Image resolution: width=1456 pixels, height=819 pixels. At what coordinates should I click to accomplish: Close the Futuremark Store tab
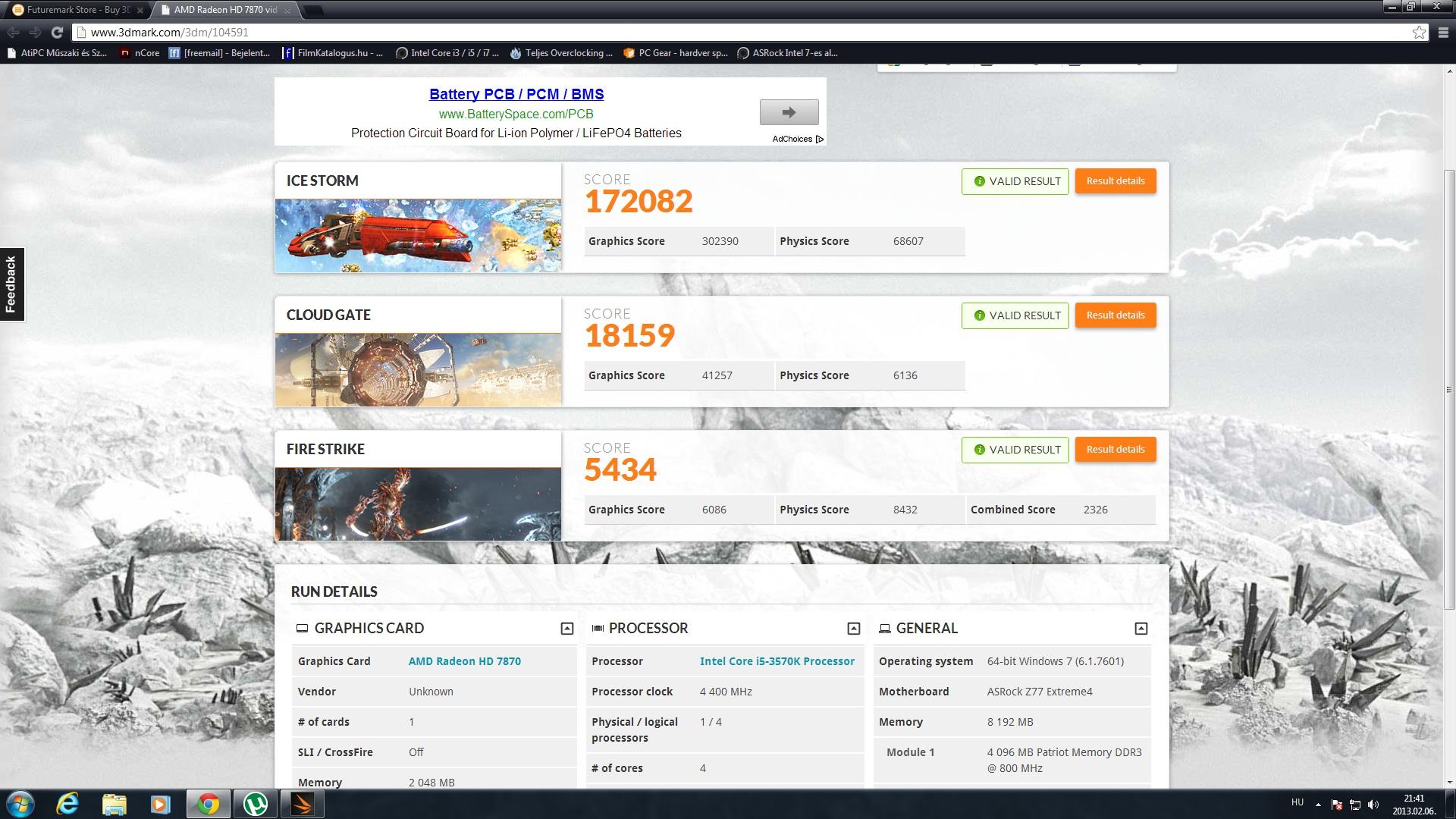tap(140, 10)
